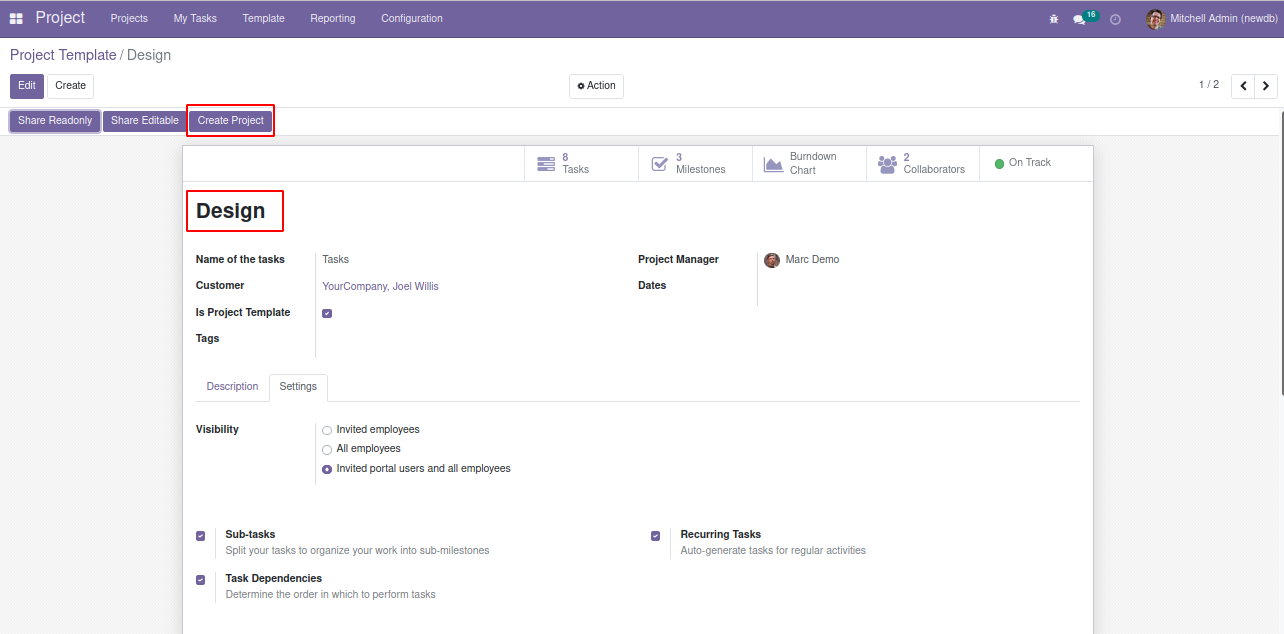Click the Design breadcrumb text

[149, 55]
